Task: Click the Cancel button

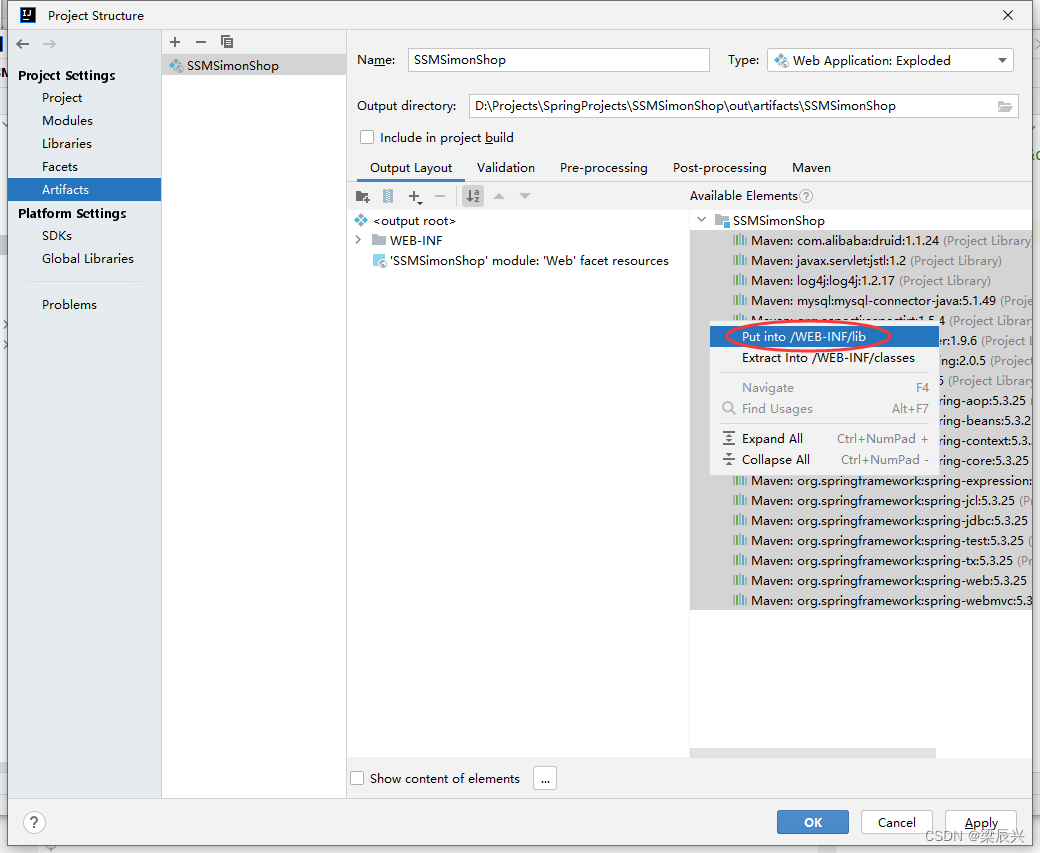Action: pyautogui.click(x=896, y=822)
